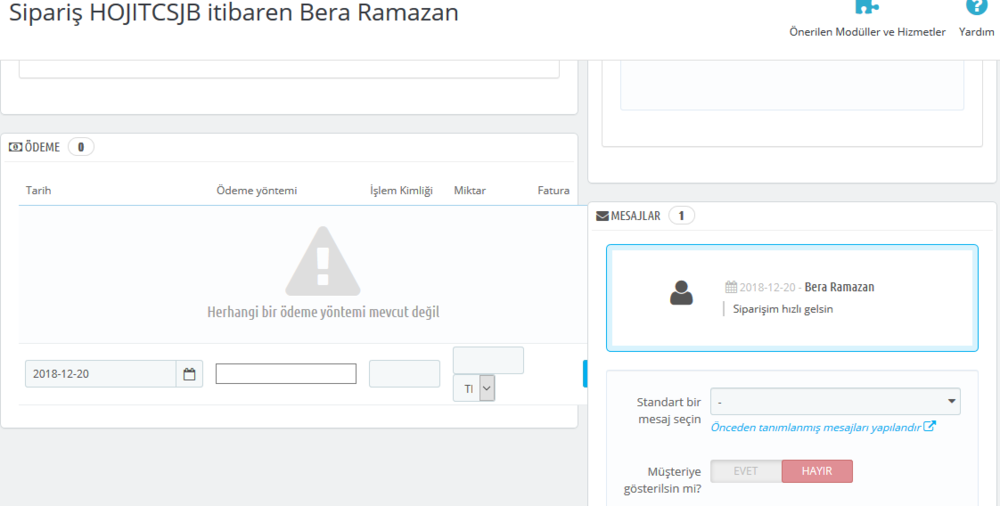Set Müşteriye gösterilsin mi to EVET

(746, 472)
